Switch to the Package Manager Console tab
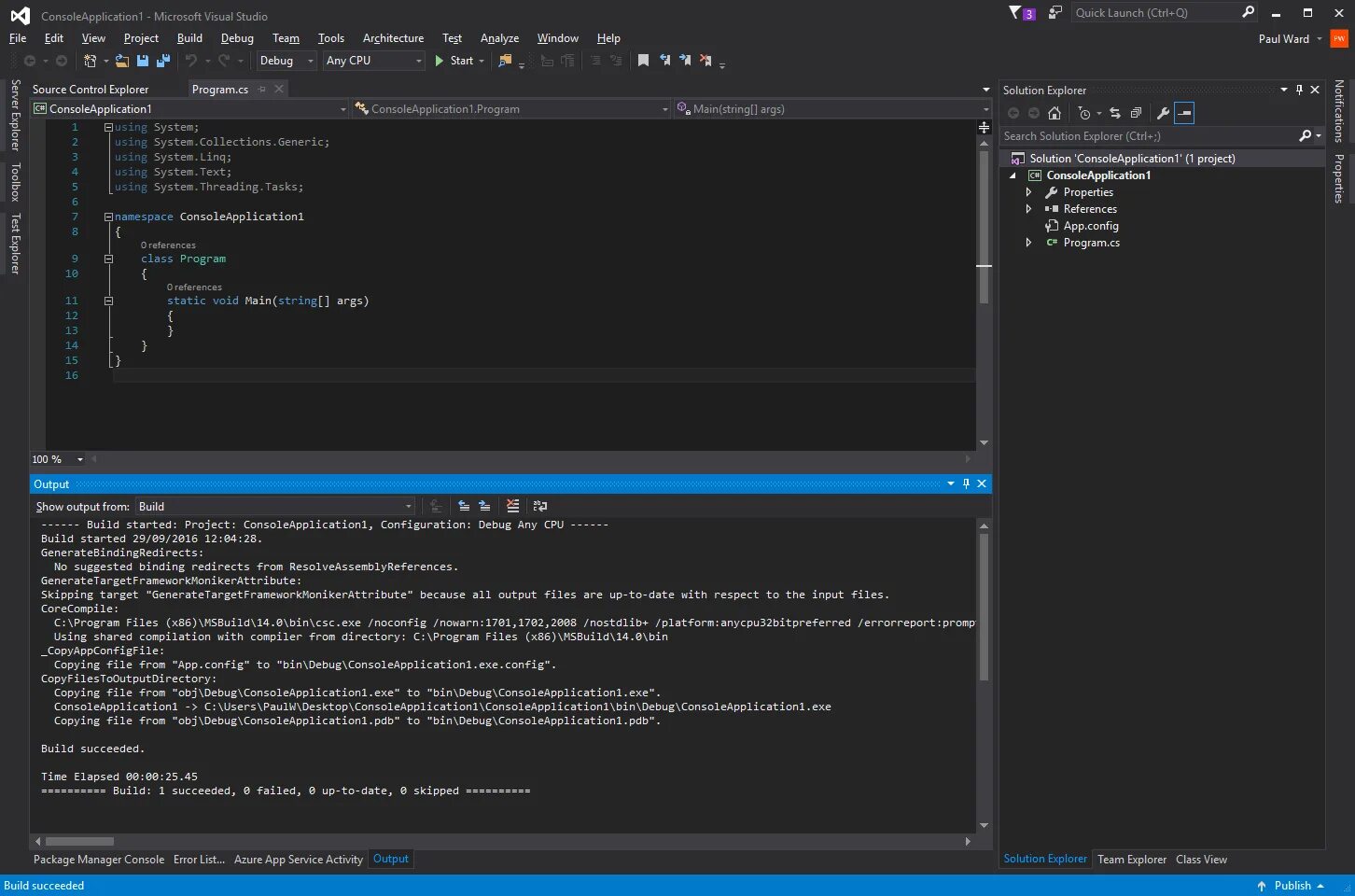The image size is (1355, 896). click(x=99, y=860)
